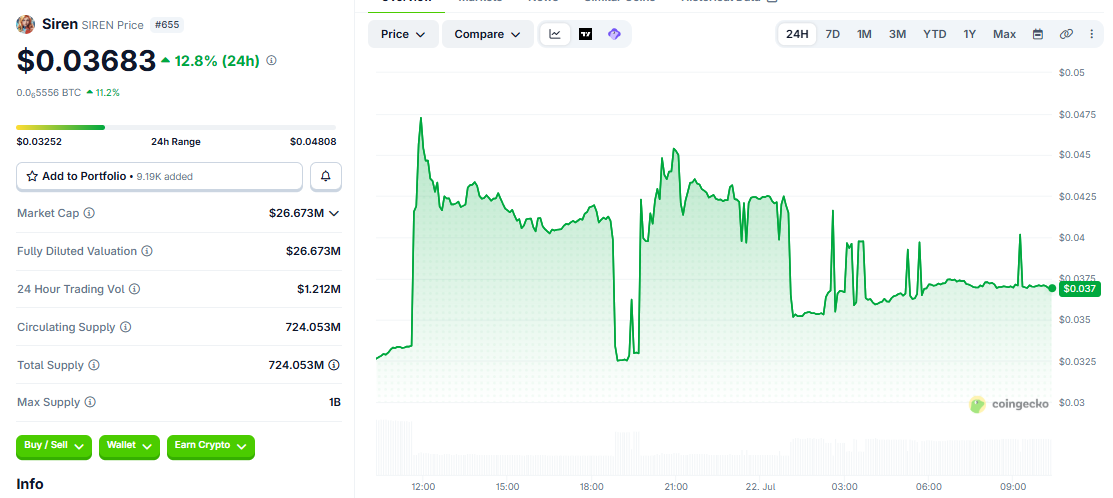1113x498 pixels.
Task: Click the 12.8% (24h) change text
Action: tap(216, 61)
